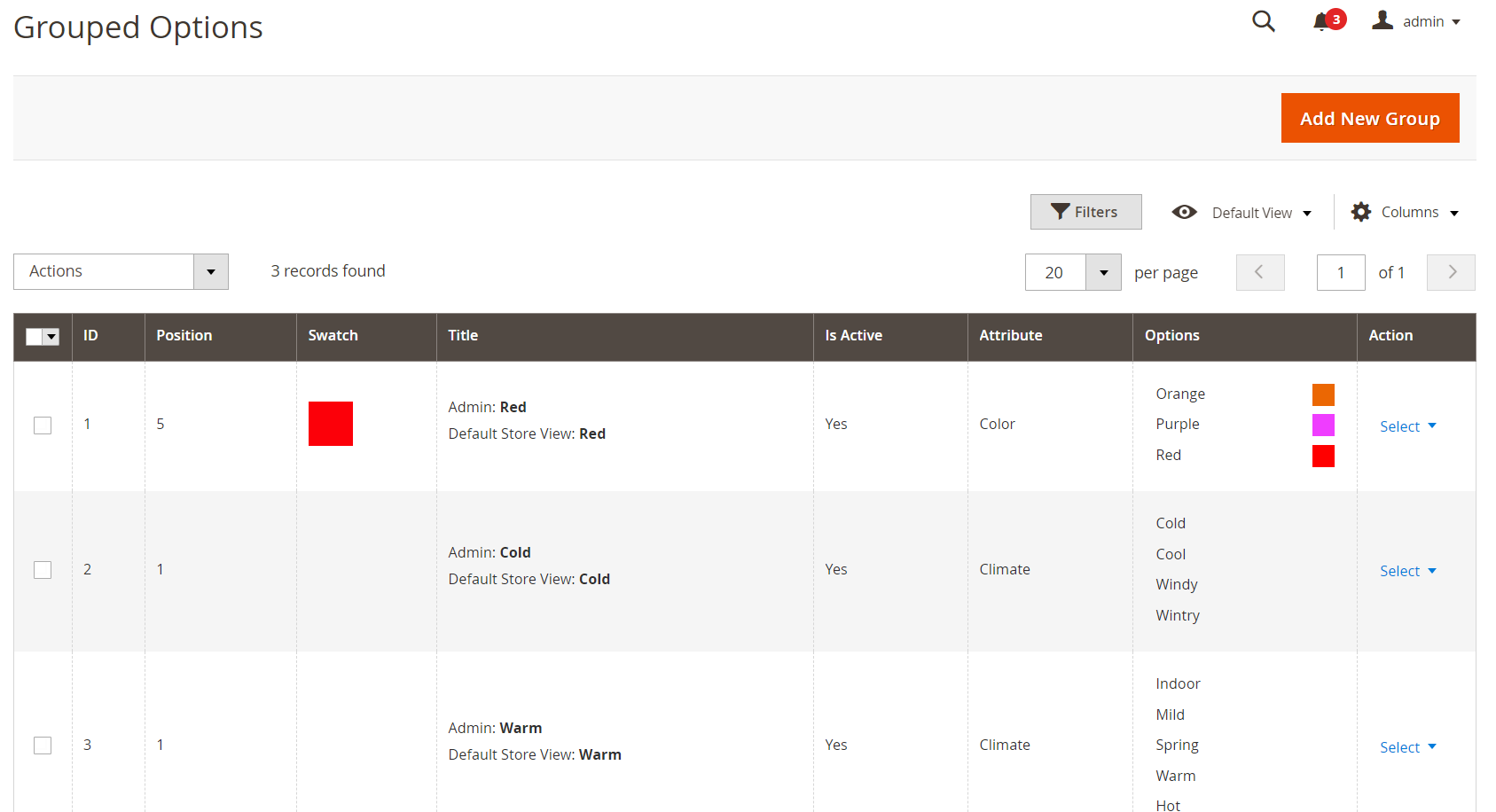1496x812 pixels.
Task: Select the checkbox for the Warm group row
Action: click(43, 746)
